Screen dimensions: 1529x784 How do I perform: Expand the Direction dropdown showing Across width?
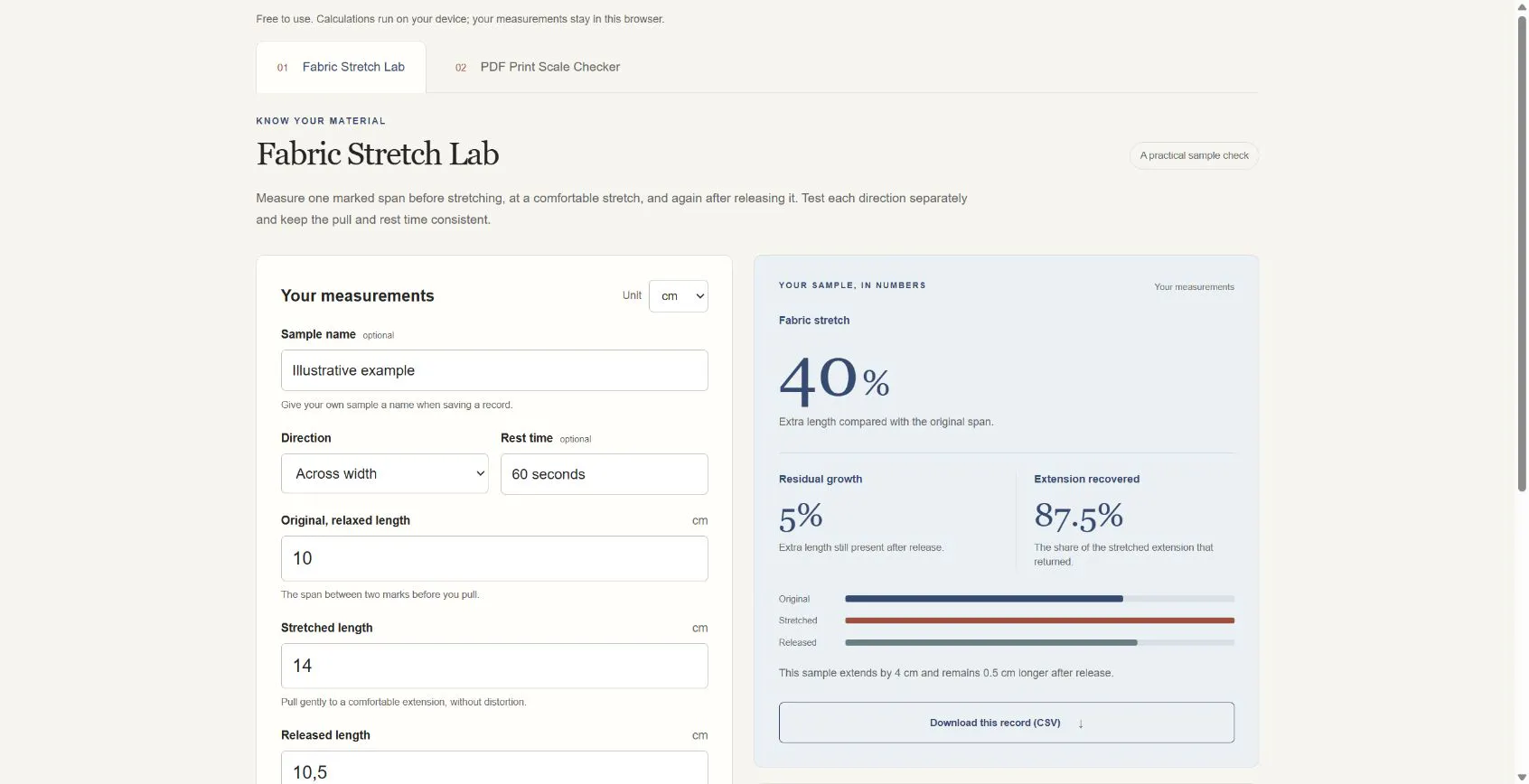point(384,474)
